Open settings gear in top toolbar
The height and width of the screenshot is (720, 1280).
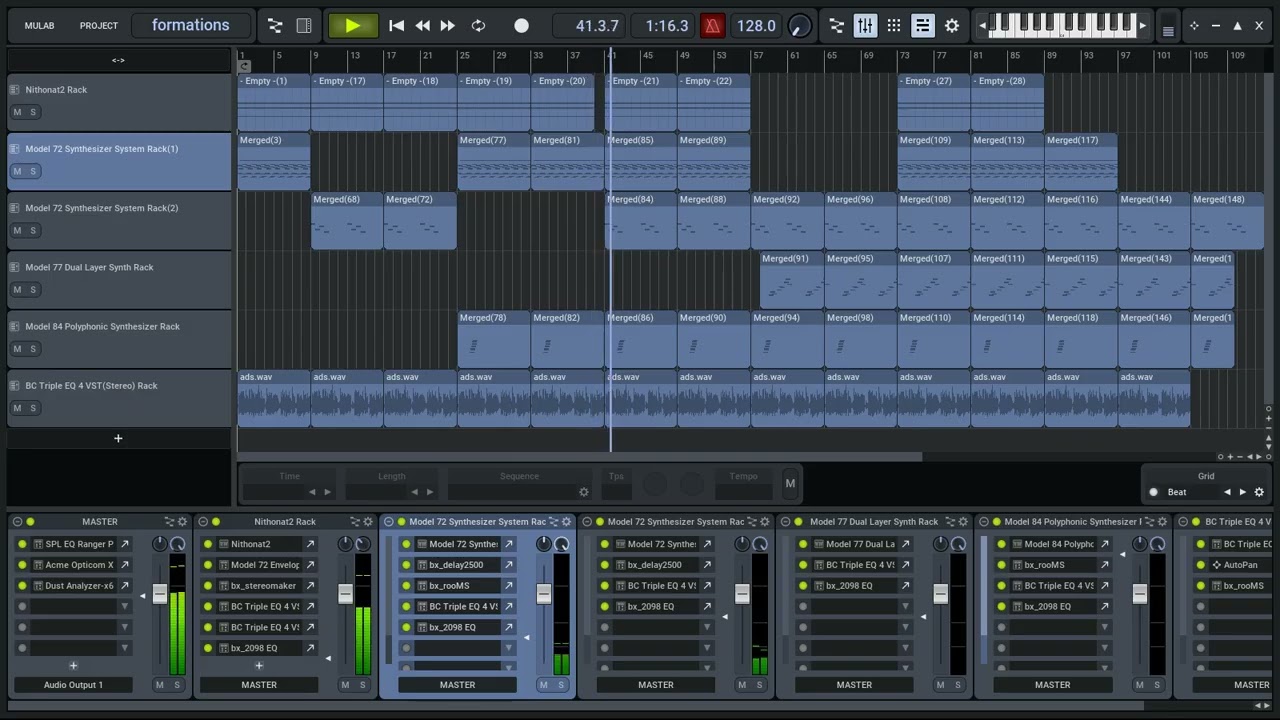click(952, 26)
